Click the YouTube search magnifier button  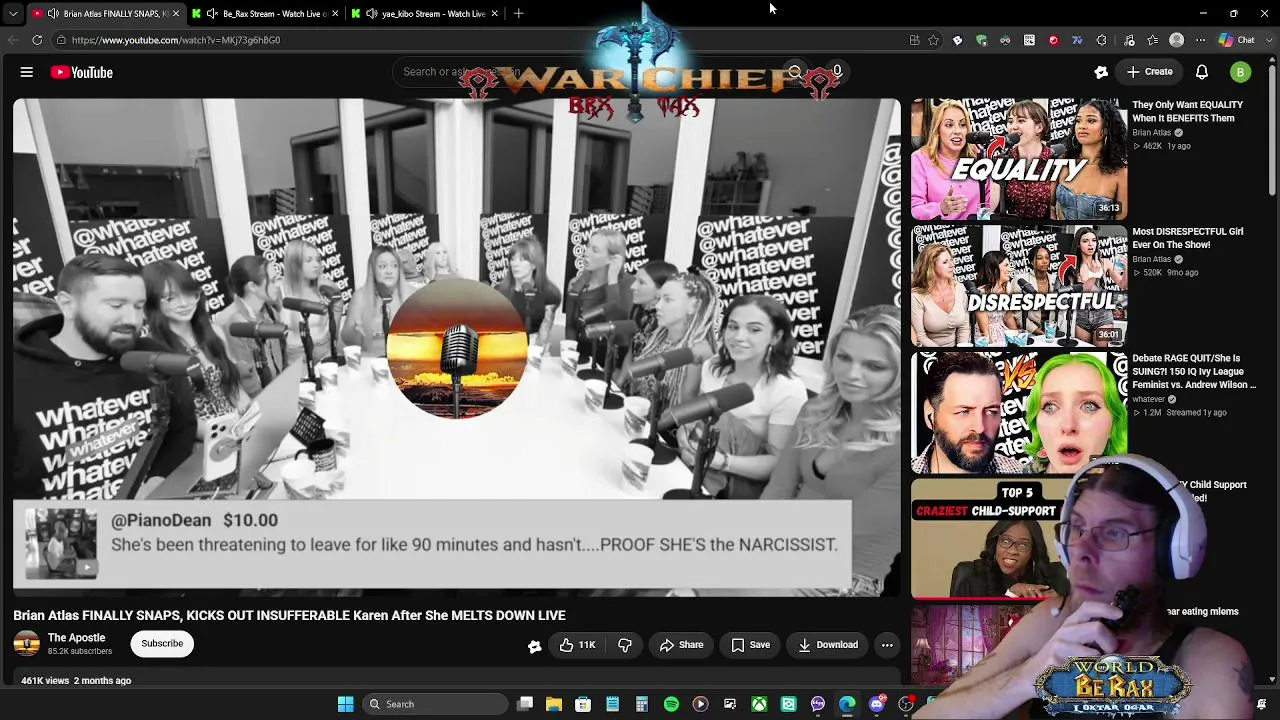795,72
